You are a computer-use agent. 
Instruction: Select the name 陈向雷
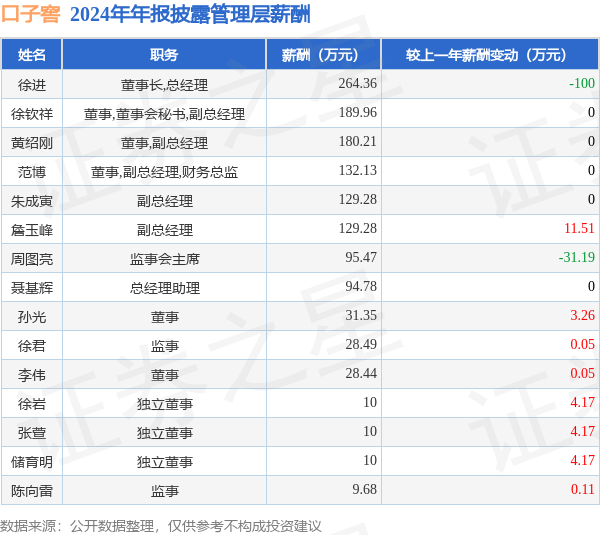[32, 491]
